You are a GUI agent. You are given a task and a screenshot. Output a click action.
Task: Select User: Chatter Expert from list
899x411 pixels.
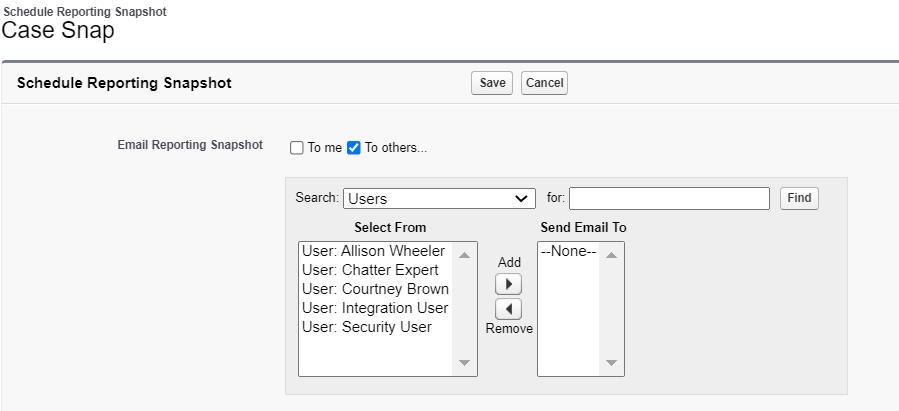point(370,271)
